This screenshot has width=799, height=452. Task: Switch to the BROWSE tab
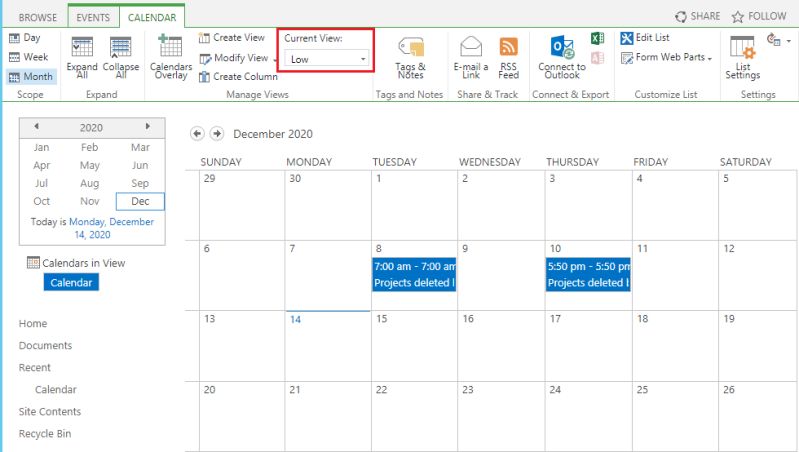pyautogui.click(x=38, y=17)
